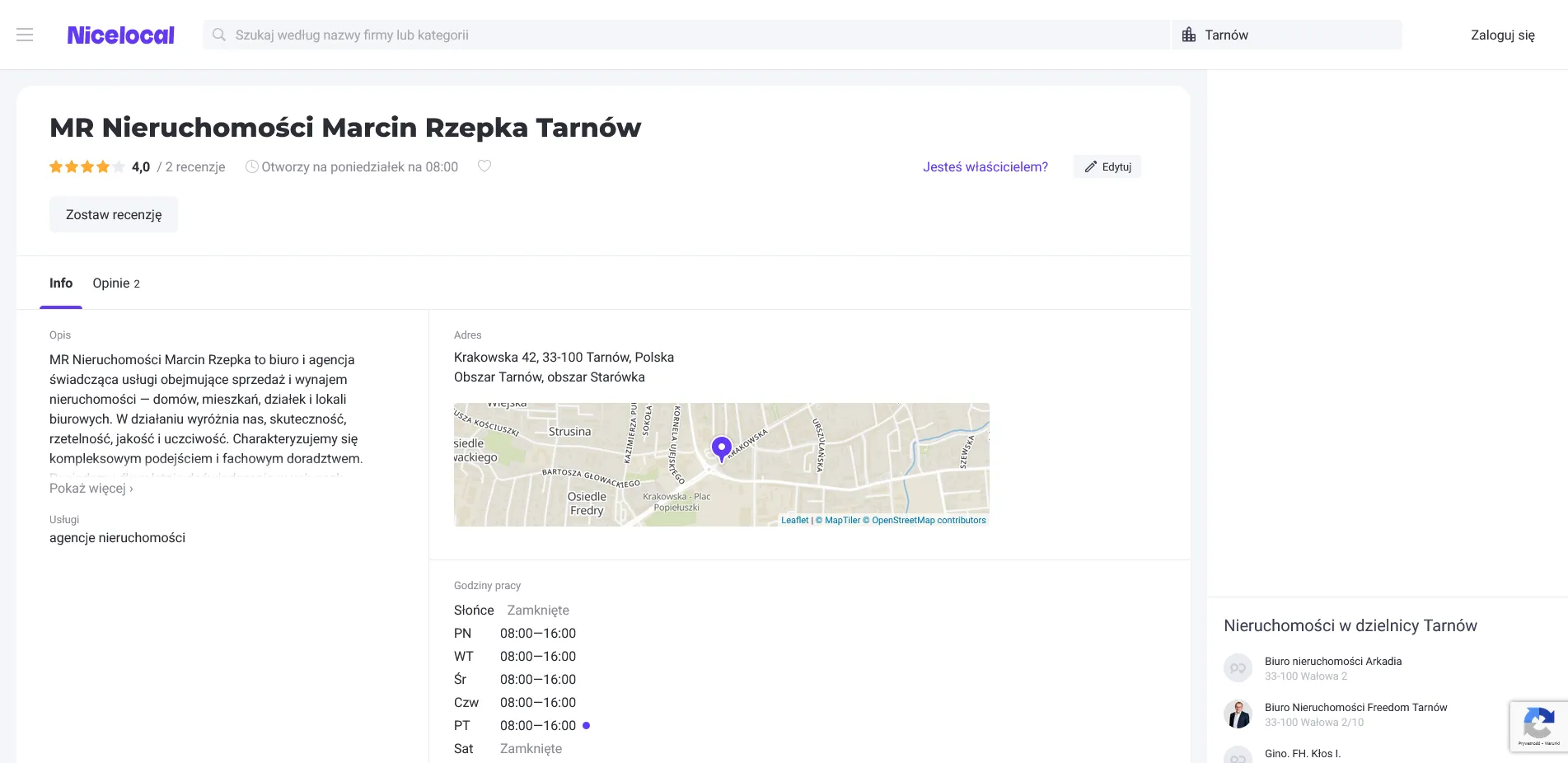Open Biuro Nieruchomości Freedom Tarnów listing
Image resolution: width=1568 pixels, height=763 pixels.
[1355, 707]
